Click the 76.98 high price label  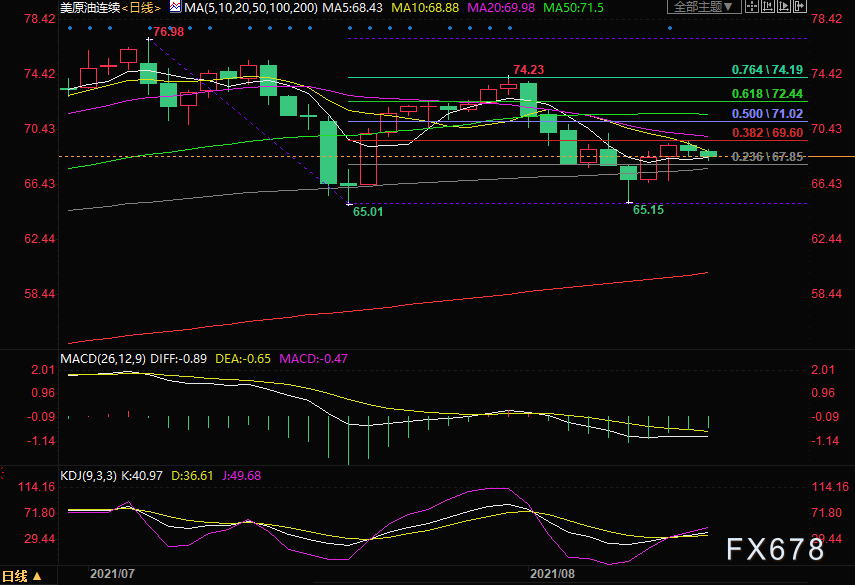pyautogui.click(x=168, y=32)
